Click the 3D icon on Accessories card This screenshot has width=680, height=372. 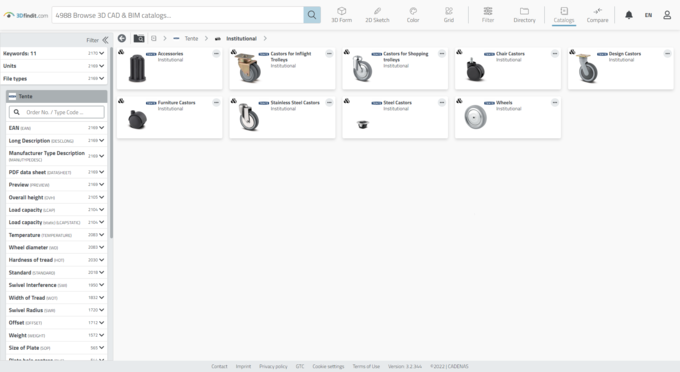(121, 52)
